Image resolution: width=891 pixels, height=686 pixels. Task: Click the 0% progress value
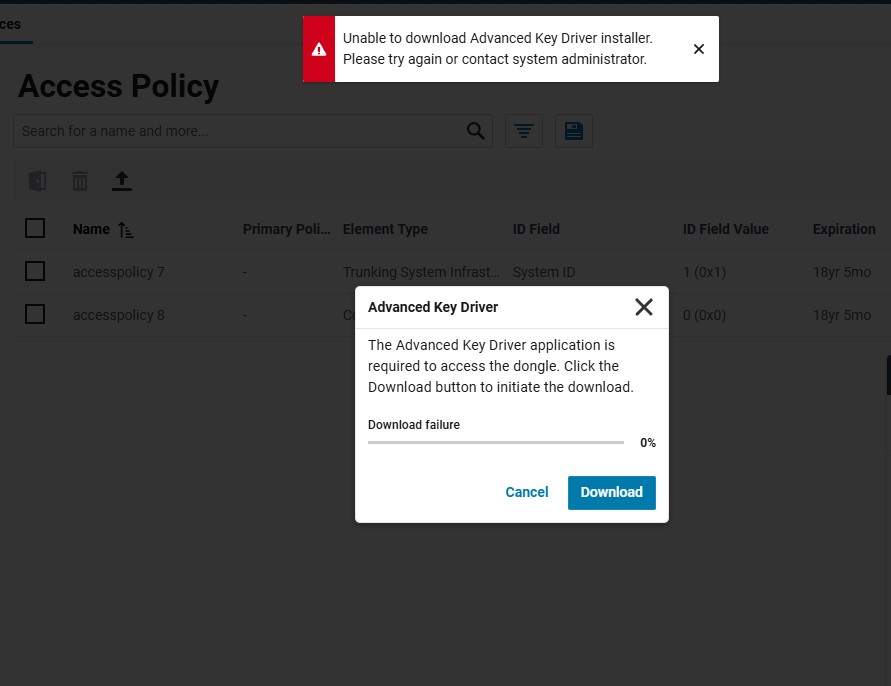(x=648, y=443)
